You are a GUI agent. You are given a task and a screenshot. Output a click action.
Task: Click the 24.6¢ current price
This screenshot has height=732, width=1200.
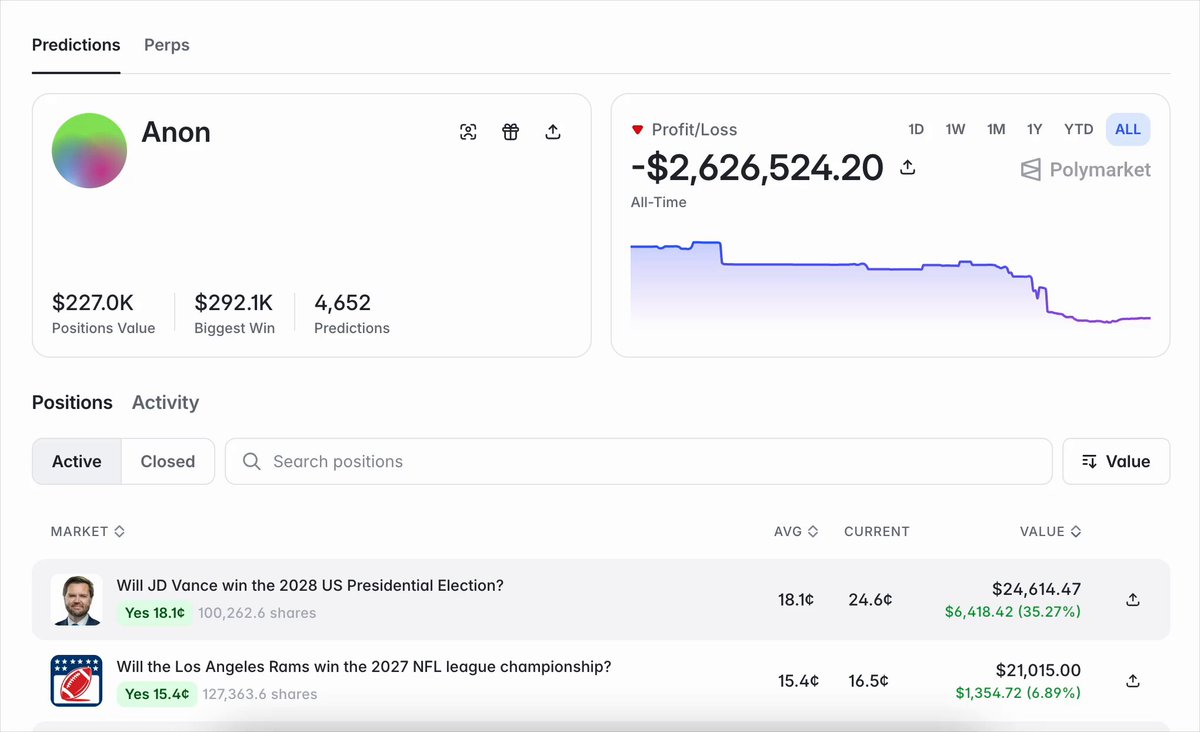pos(870,600)
